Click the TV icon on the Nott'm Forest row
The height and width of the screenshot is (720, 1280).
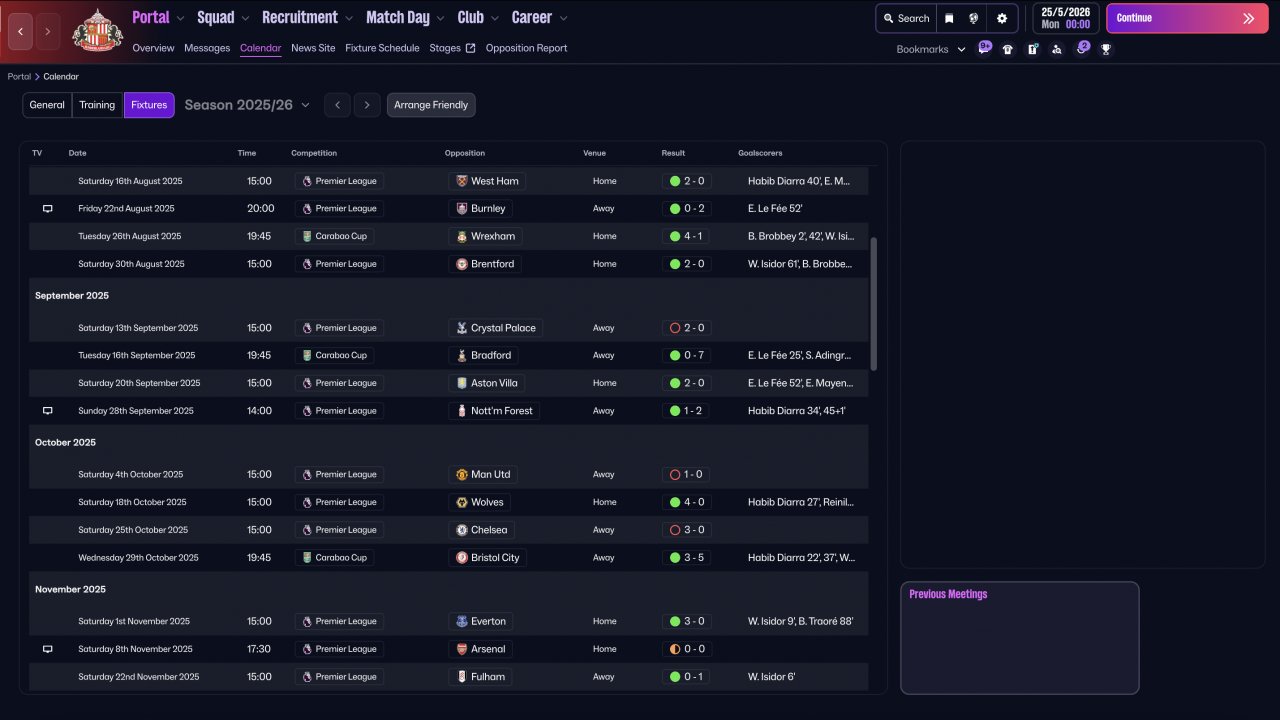(47, 411)
